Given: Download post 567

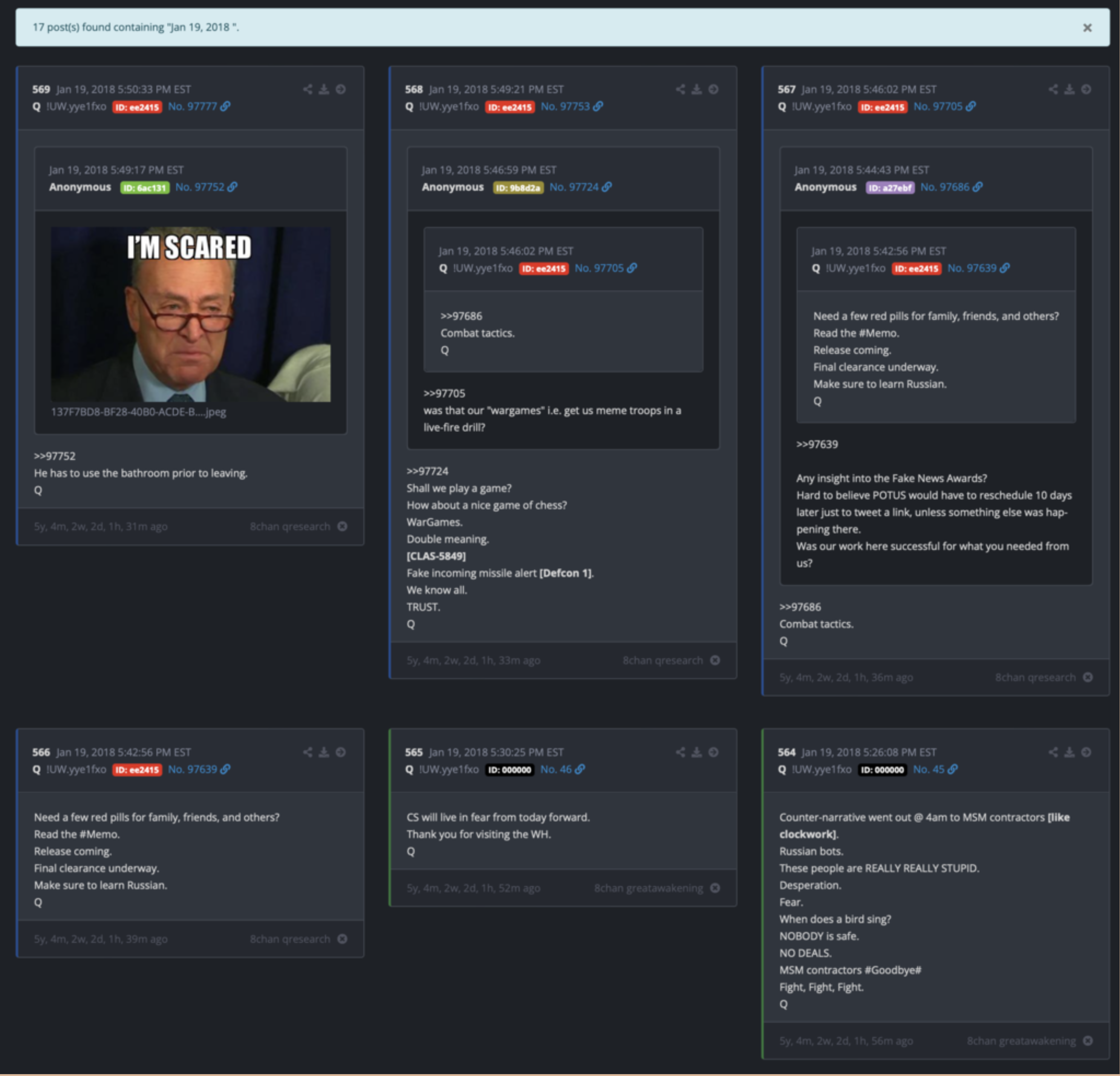Looking at the screenshot, I should coord(1070,89).
